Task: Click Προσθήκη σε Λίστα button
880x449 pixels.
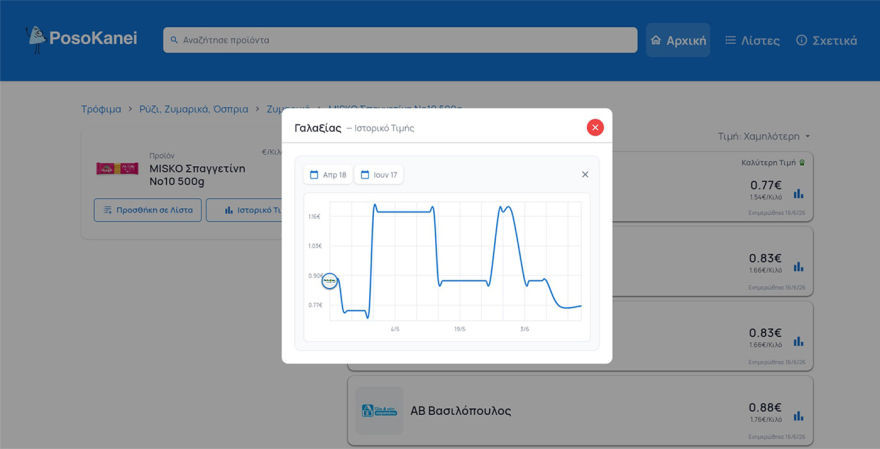Action: pyautogui.click(x=148, y=210)
